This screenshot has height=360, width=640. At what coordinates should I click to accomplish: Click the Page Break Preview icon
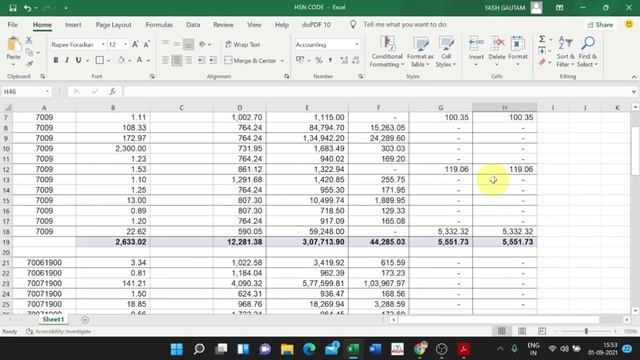542,331
